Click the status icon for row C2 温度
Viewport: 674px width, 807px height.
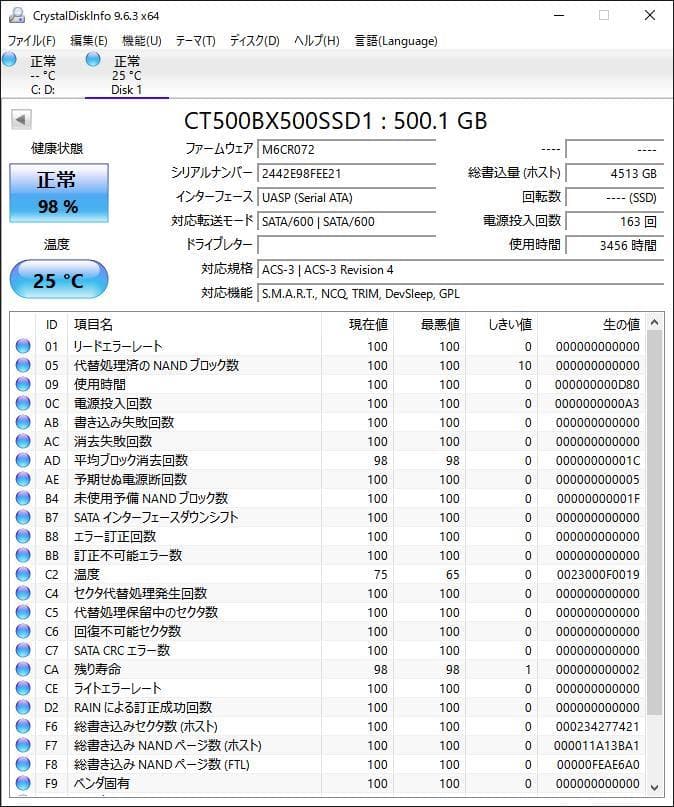pos(23,574)
